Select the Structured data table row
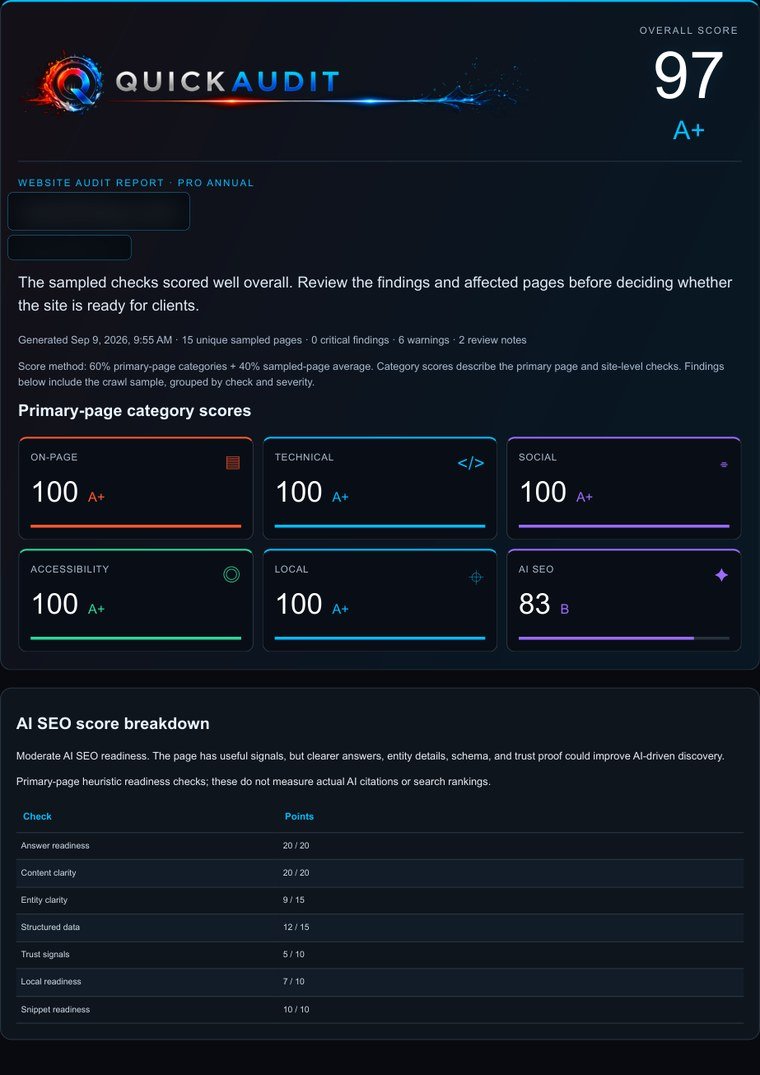 380,928
